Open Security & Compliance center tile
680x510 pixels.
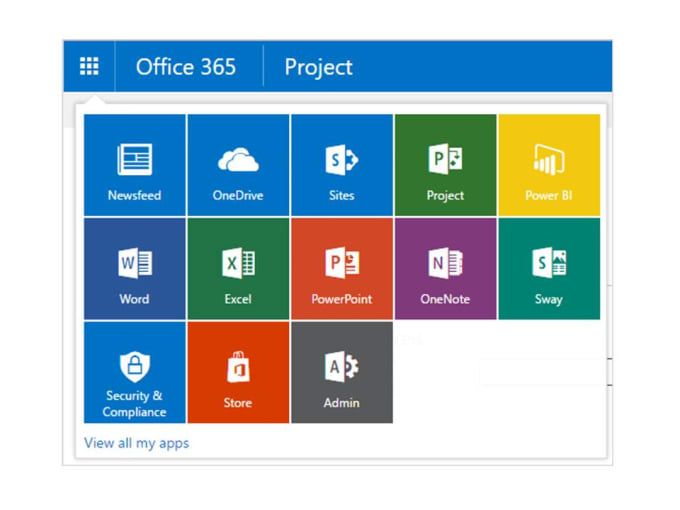[x=135, y=373]
